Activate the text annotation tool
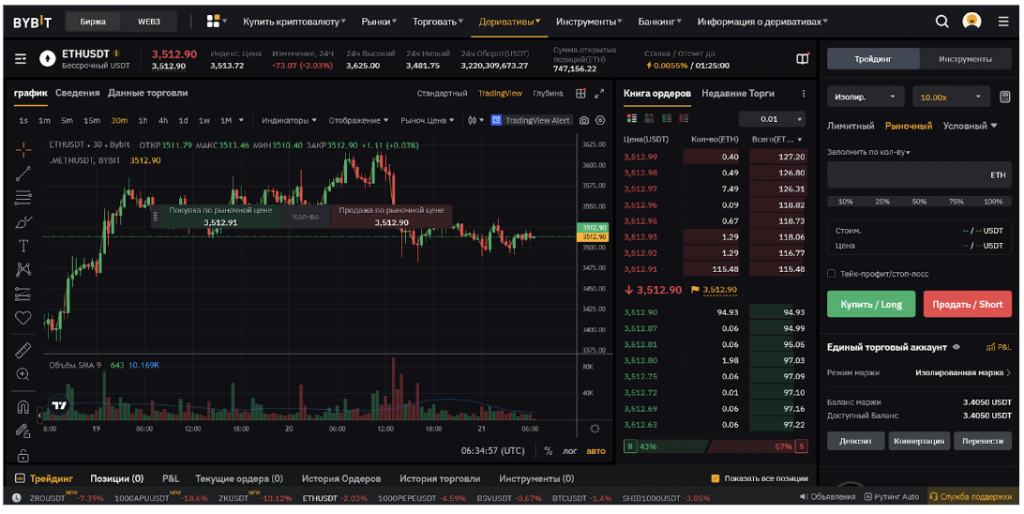 [24, 245]
